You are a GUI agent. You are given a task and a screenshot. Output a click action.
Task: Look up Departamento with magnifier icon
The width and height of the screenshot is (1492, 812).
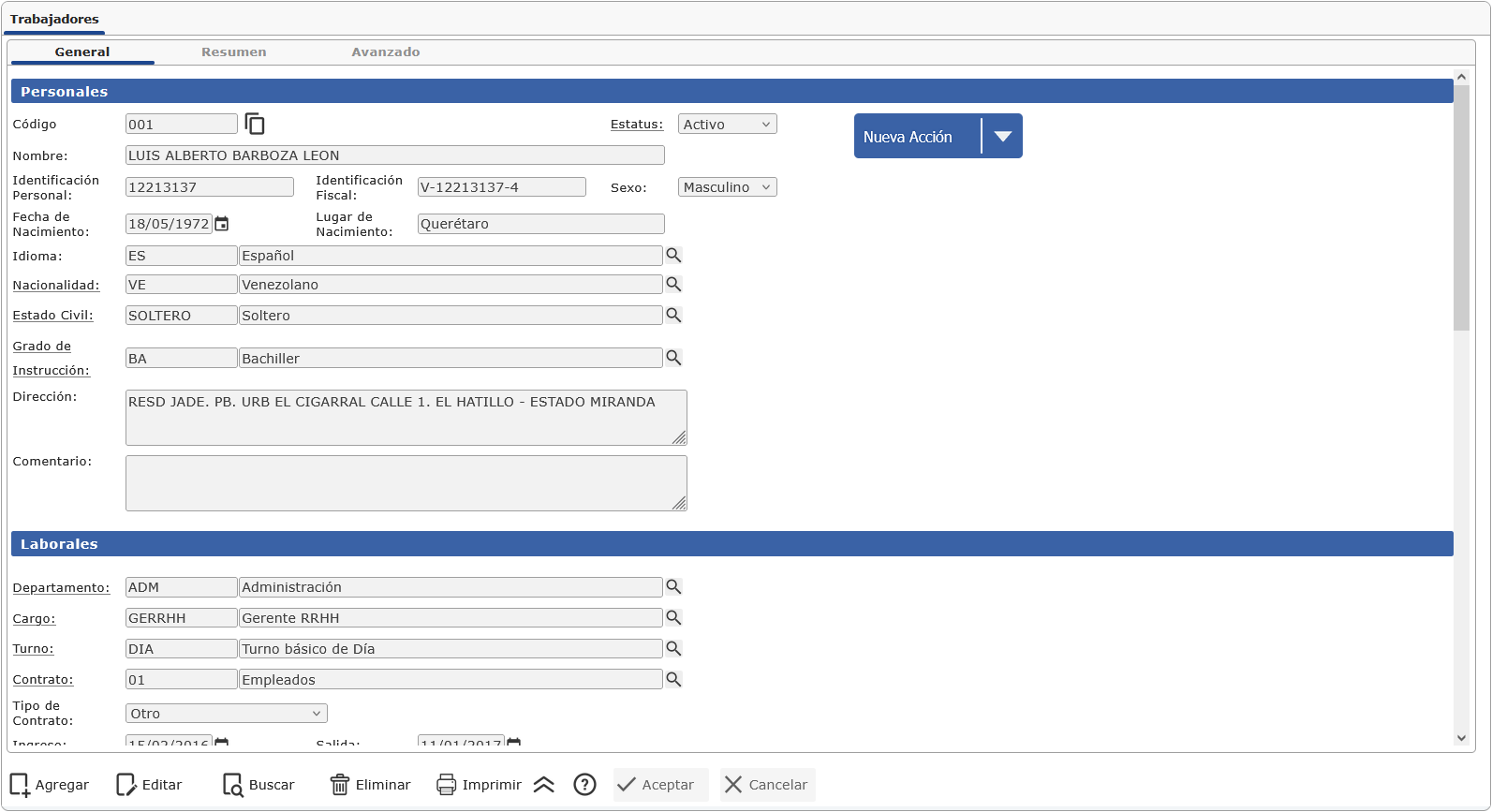click(x=673, y=586)
